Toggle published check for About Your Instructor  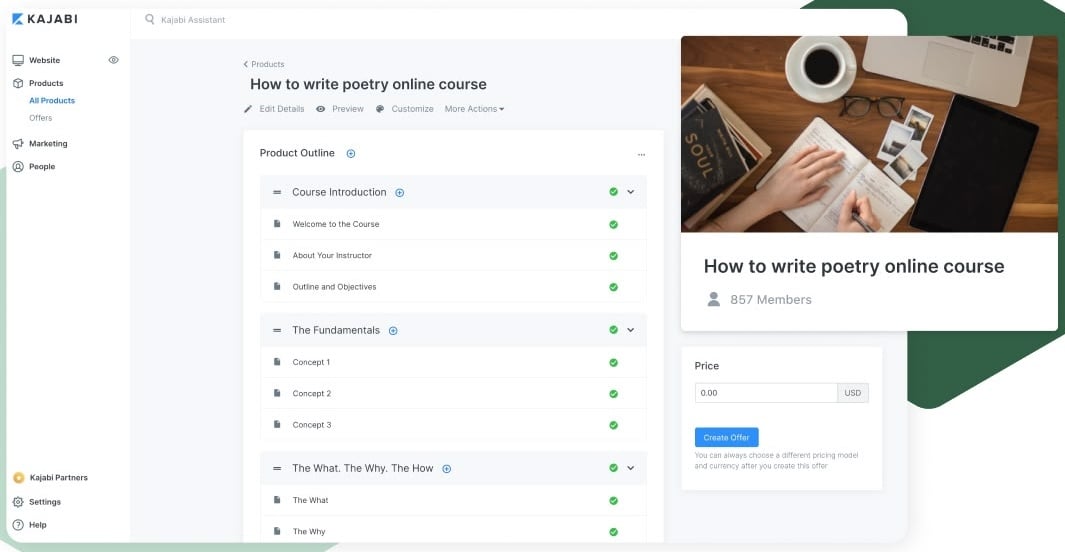pos(613,256)
